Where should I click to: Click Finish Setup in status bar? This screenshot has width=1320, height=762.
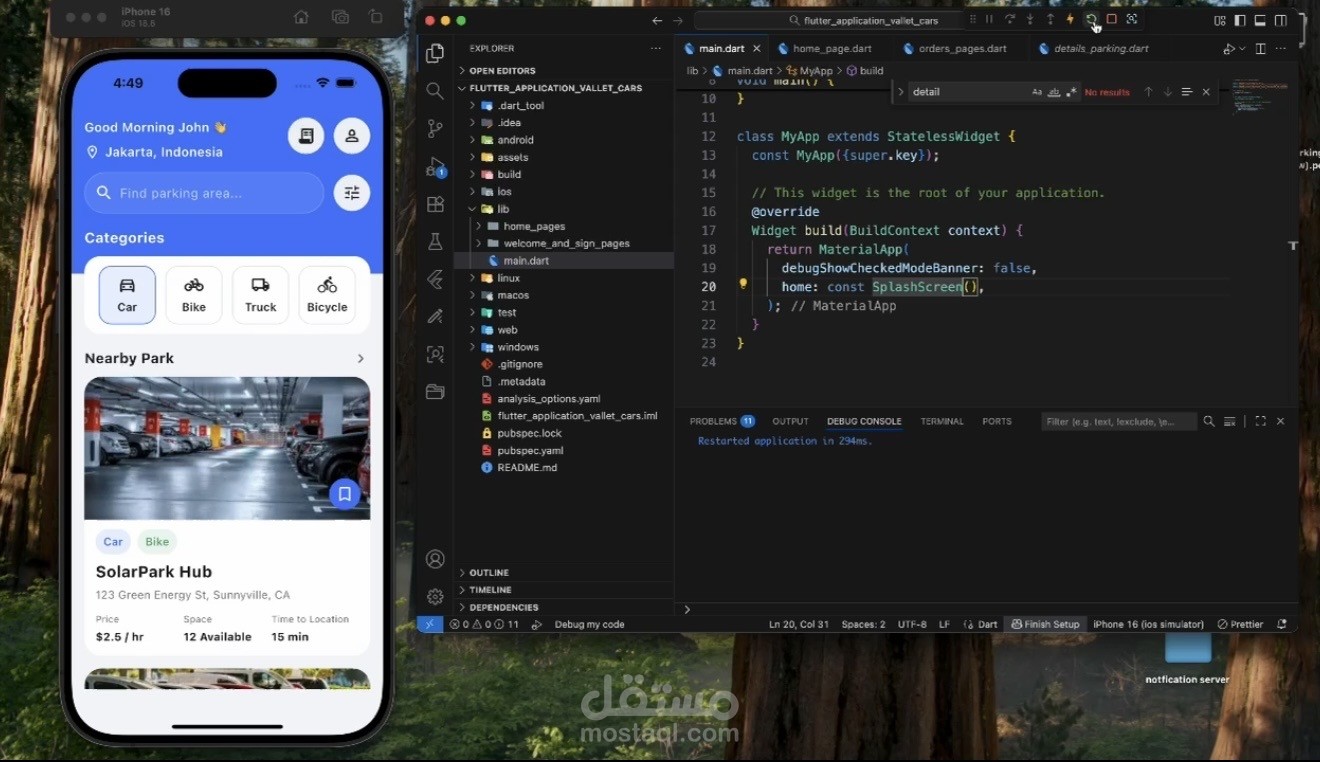point(1045,624)
